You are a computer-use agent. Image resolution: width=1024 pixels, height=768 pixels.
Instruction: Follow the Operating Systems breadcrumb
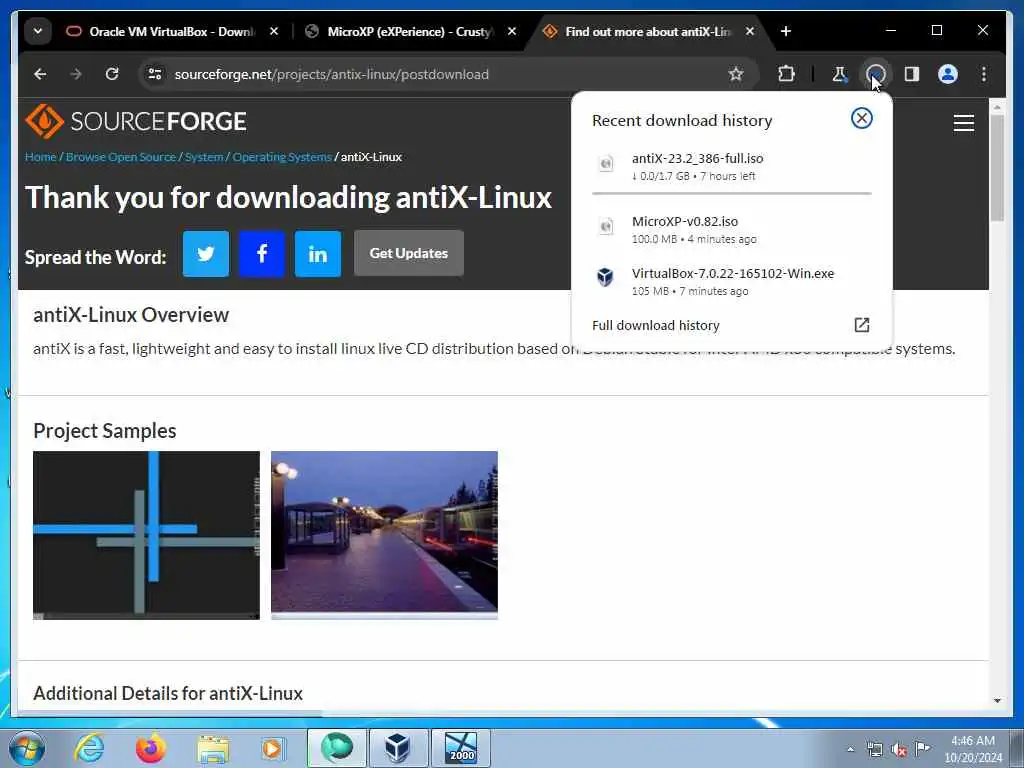pyautogui.click(x=282, y=157)
